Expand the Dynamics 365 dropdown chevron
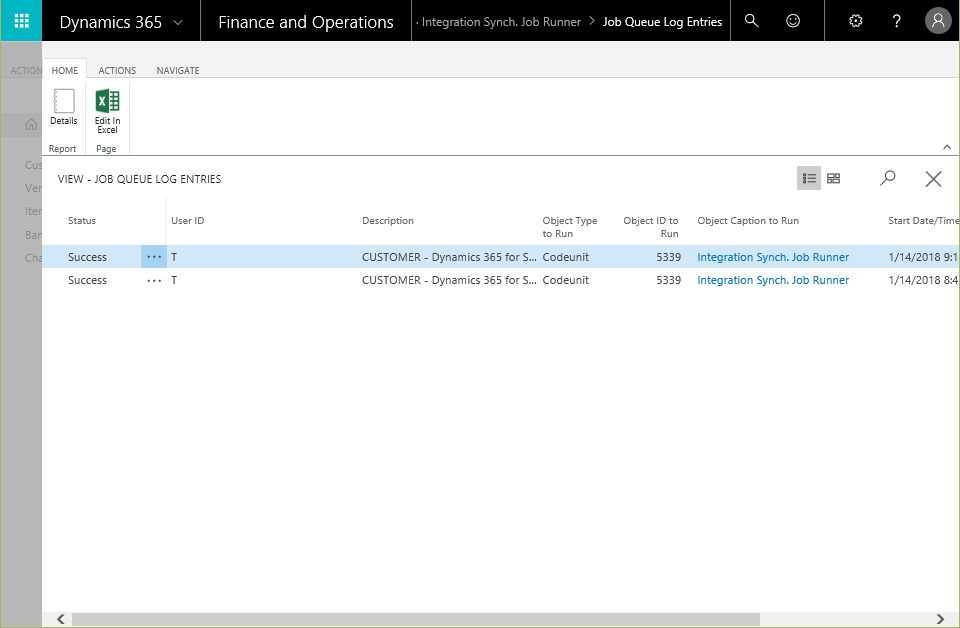The width and height of the screenshot is (960, 628). (x=178, y=23)
